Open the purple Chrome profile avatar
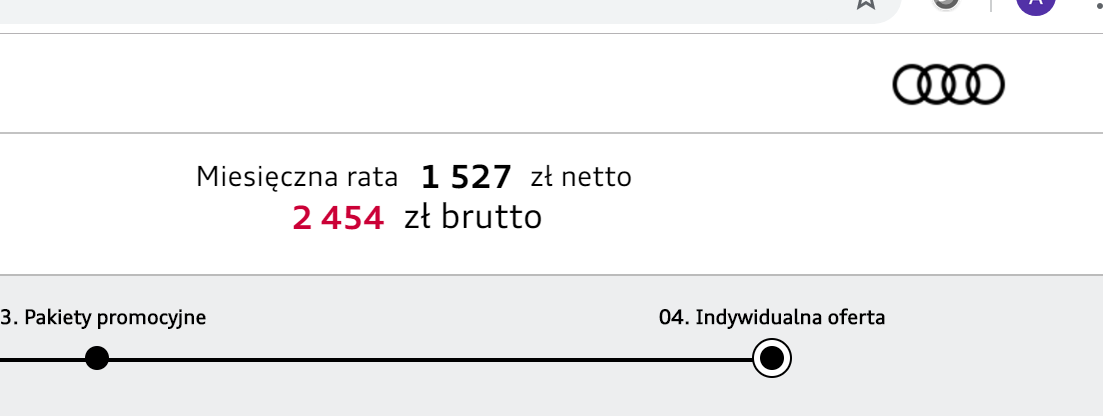Viewport: 1103px width, 416px height. click(x=1035, y=4)
